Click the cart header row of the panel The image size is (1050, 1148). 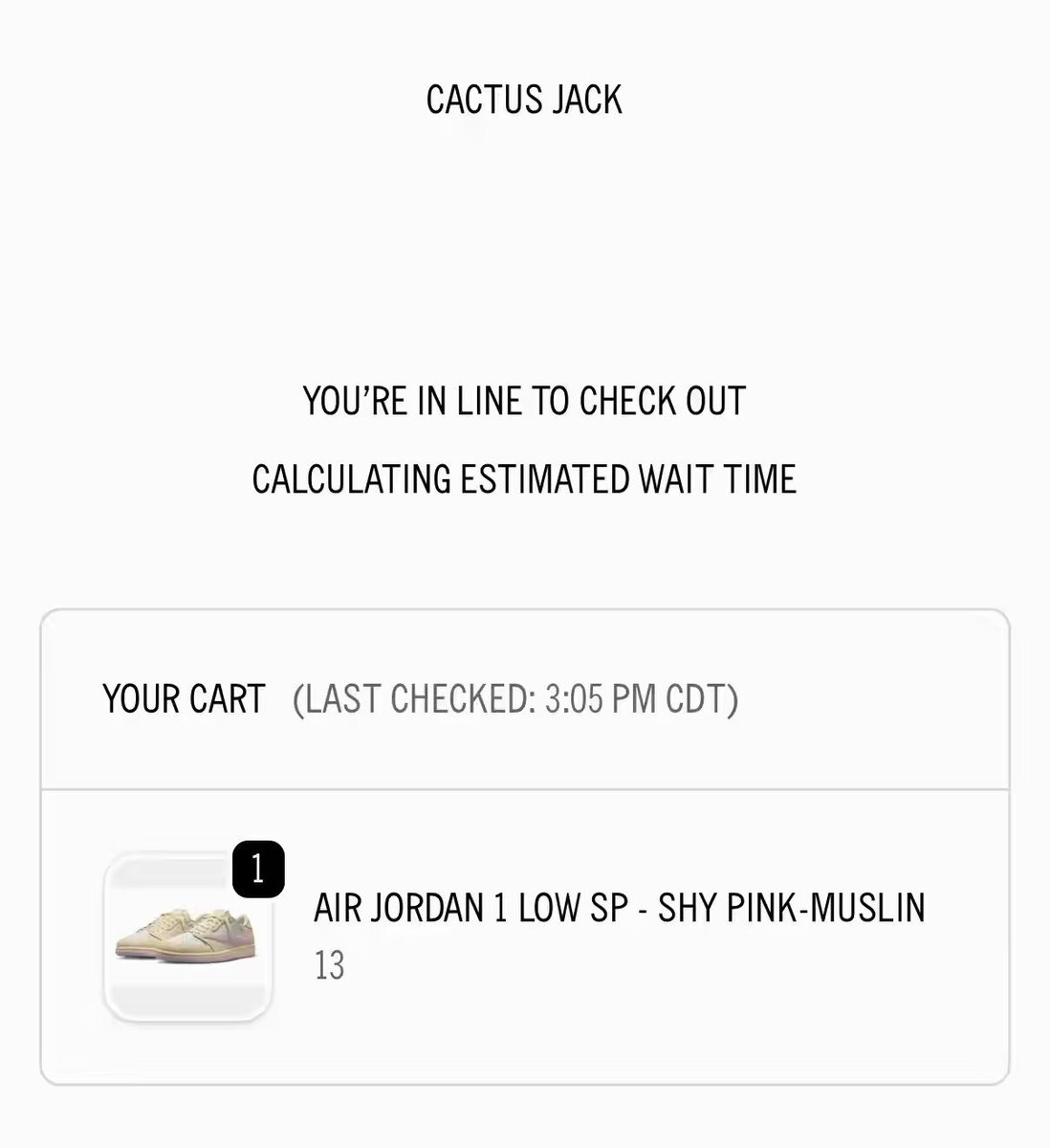[525, 699]
